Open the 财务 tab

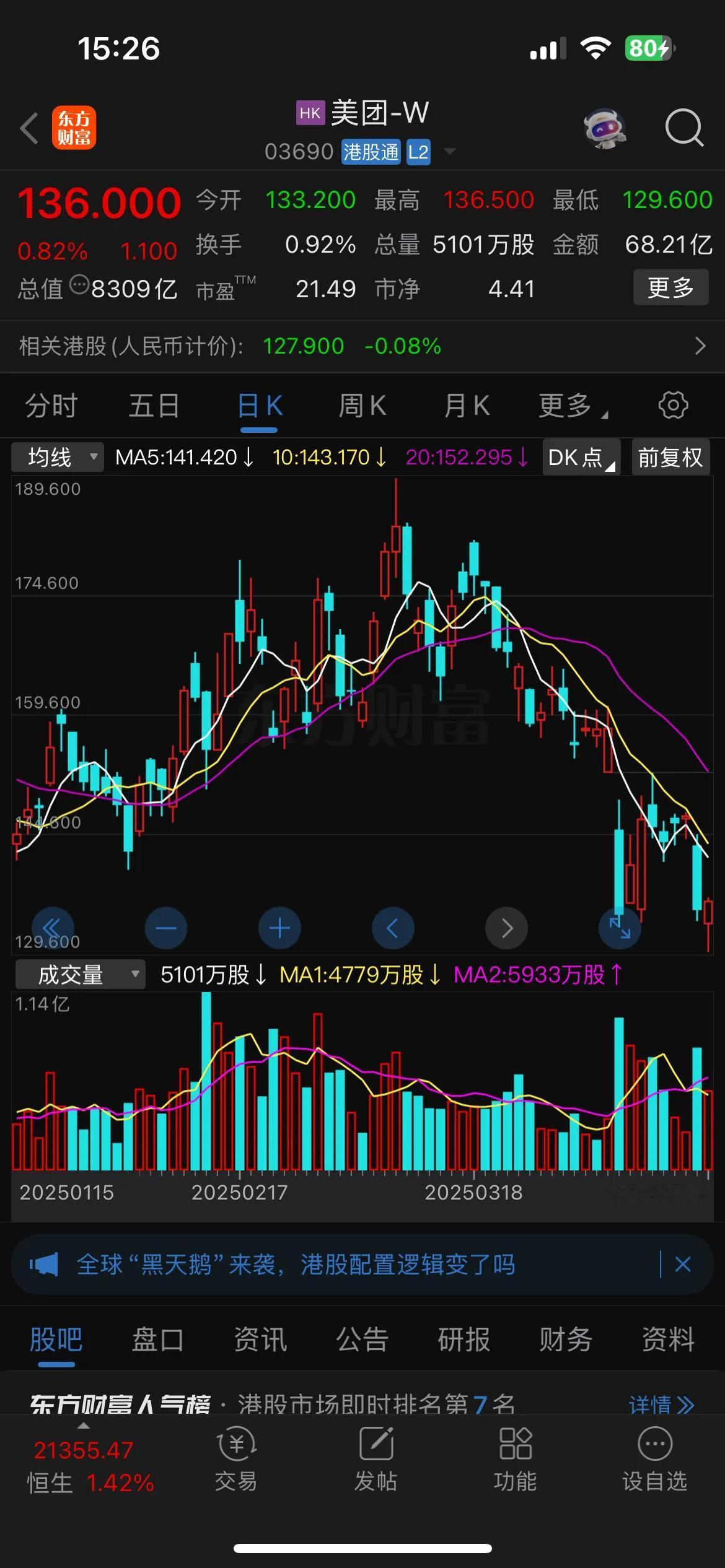coord(566,1339)
